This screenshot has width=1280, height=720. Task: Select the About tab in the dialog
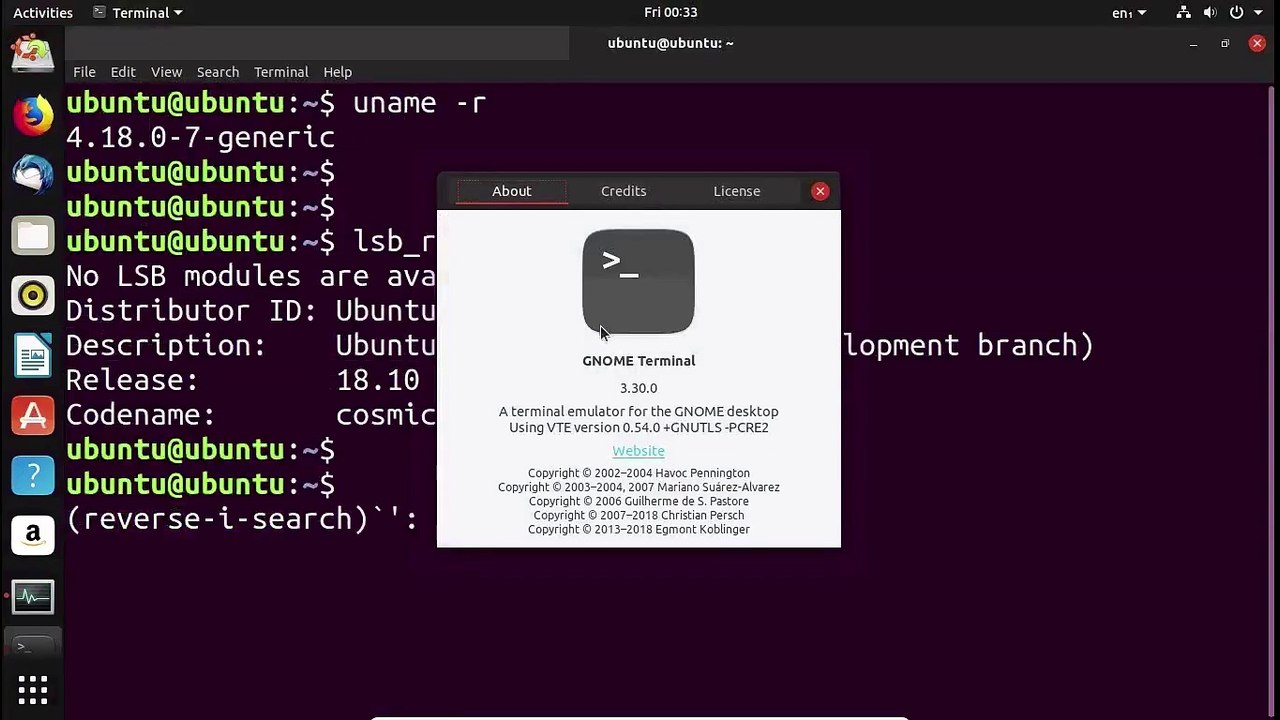click(x=512, y=191)
